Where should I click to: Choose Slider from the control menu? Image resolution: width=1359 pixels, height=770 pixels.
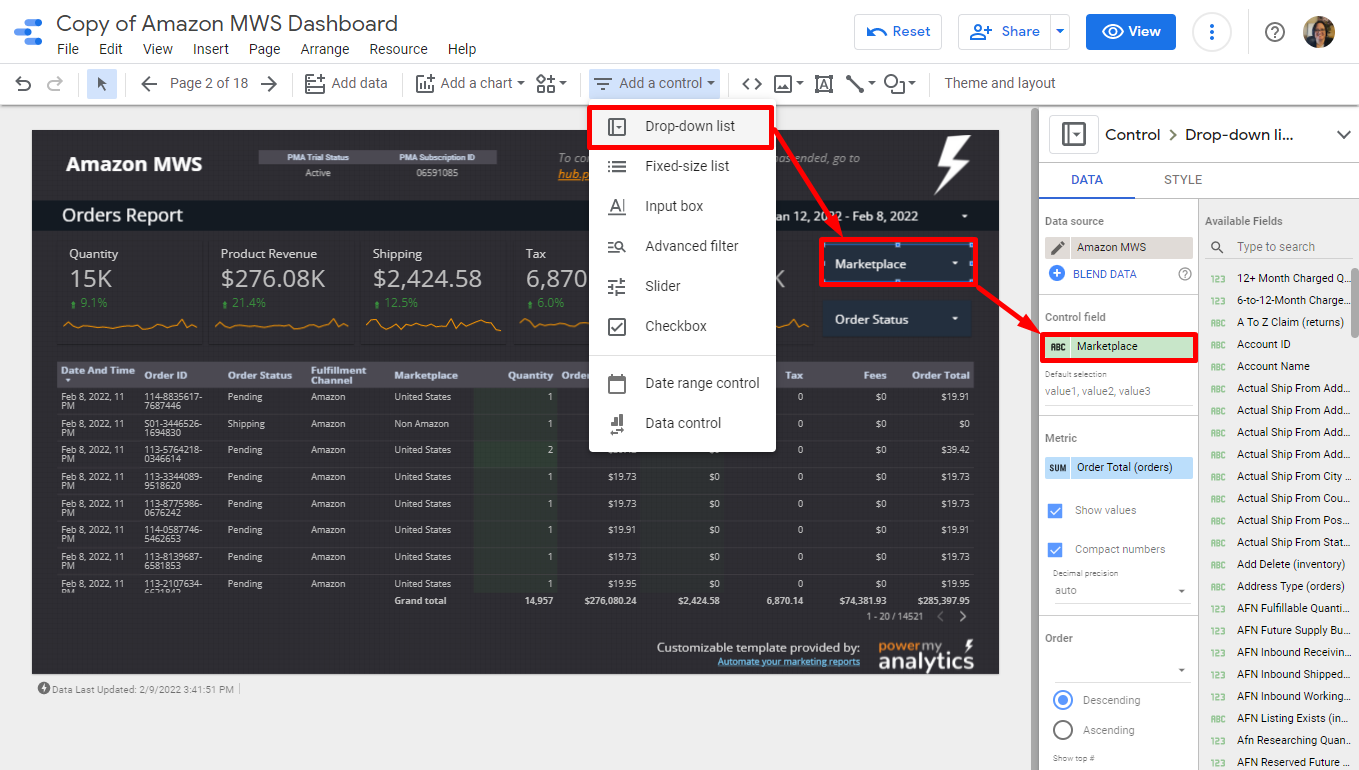pyautogui.click(x=662, y=286)
